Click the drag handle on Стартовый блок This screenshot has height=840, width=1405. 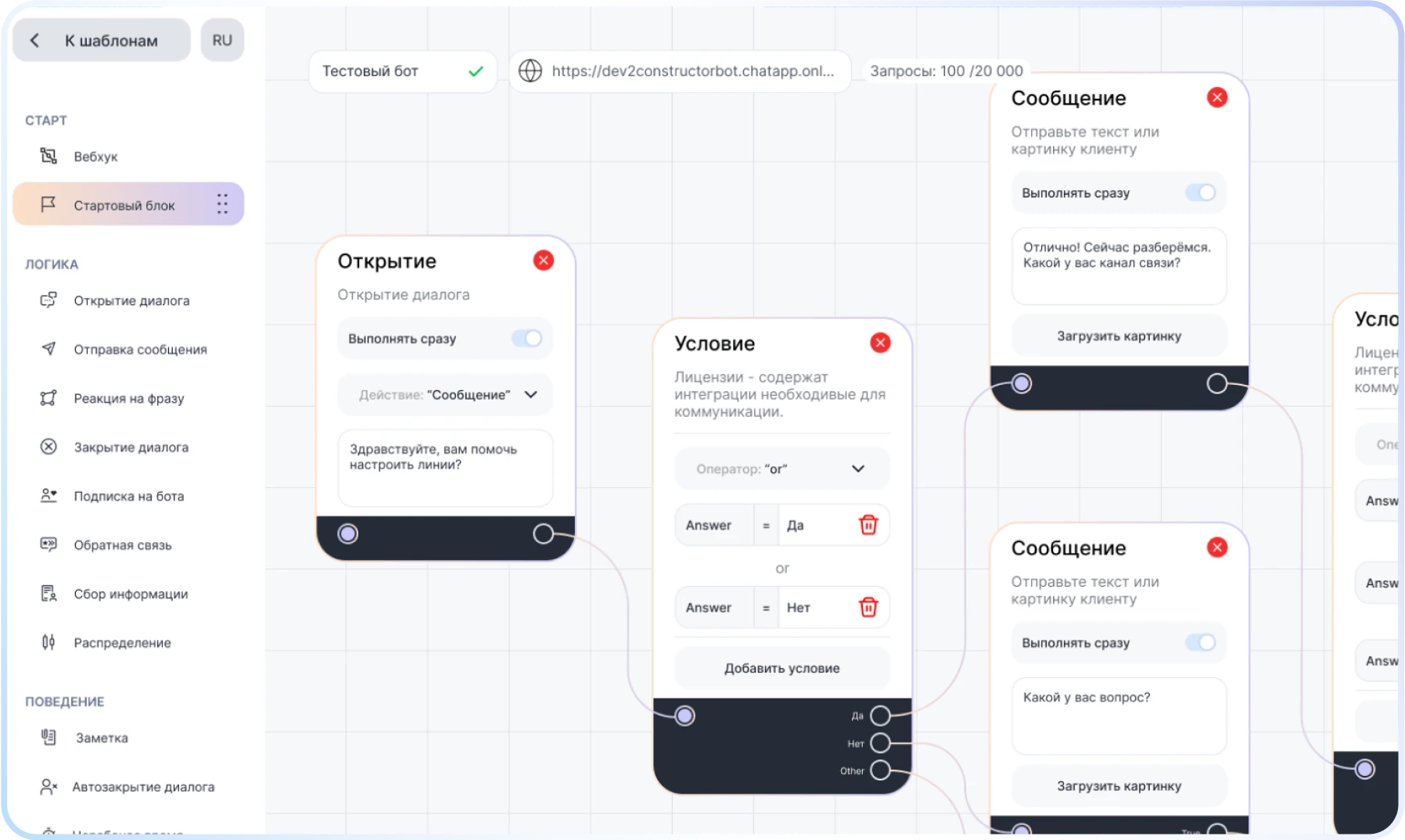point(222,204)
